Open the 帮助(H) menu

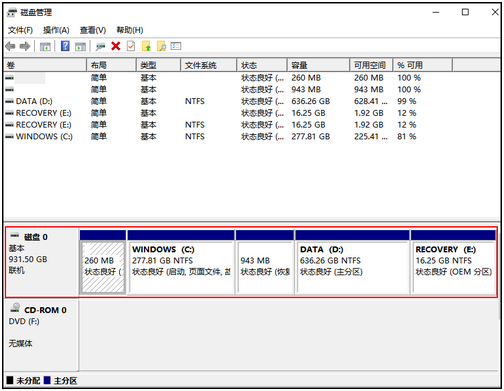tap(130, 30)
